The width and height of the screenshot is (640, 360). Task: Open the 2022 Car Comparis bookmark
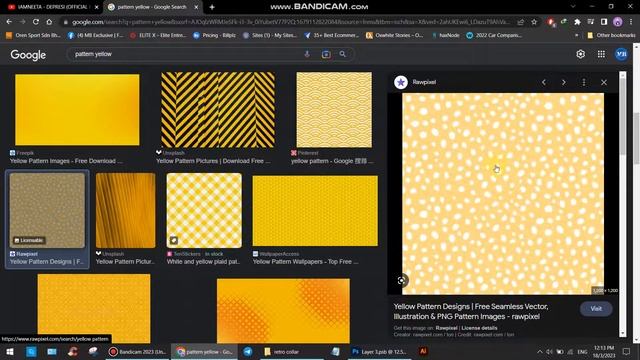(494, 36)
